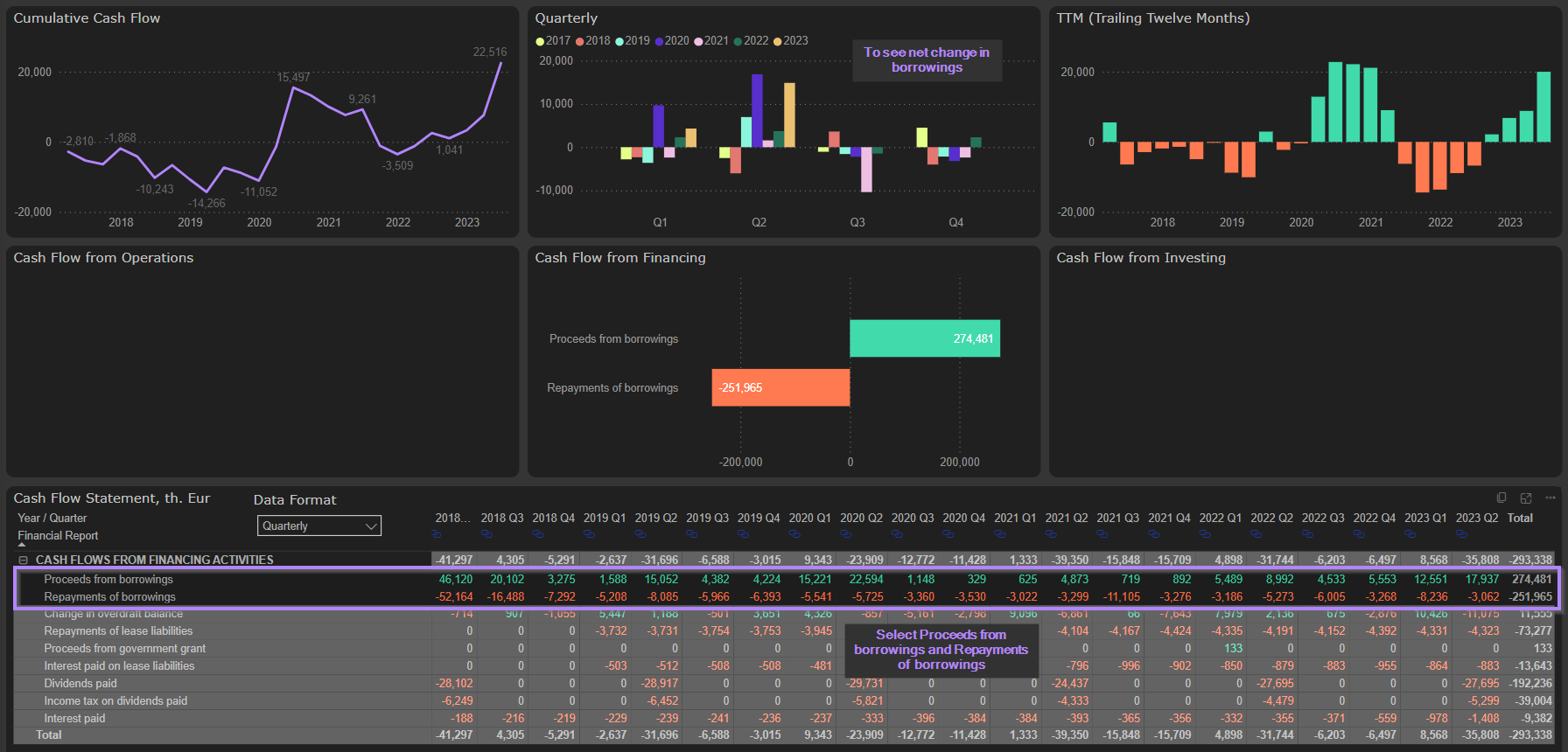
Task: Open More options ellipsis menu on the table
Action: (1550, 498)
